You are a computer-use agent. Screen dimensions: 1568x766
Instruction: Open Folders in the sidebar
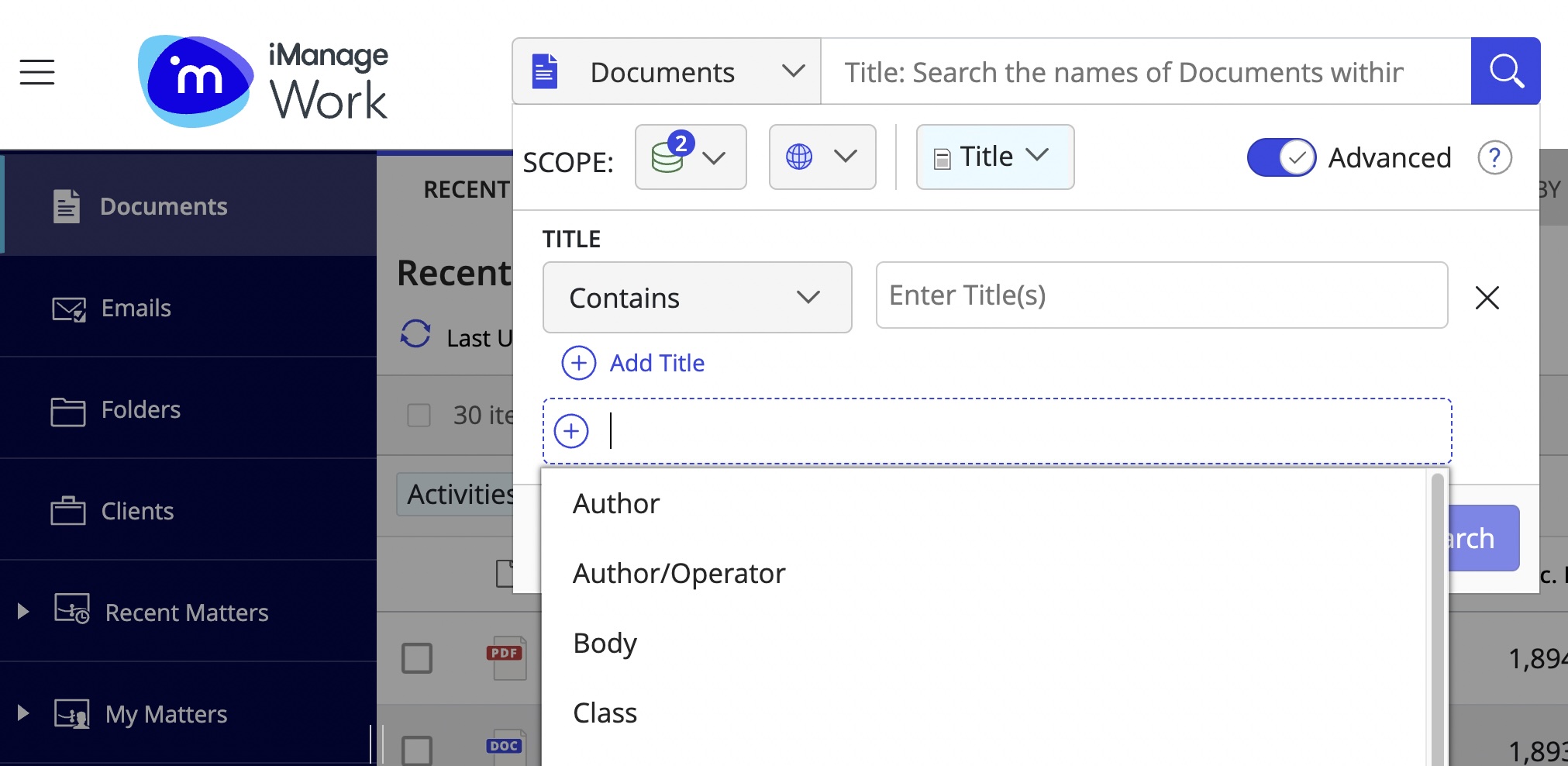[x=188, y=409]
